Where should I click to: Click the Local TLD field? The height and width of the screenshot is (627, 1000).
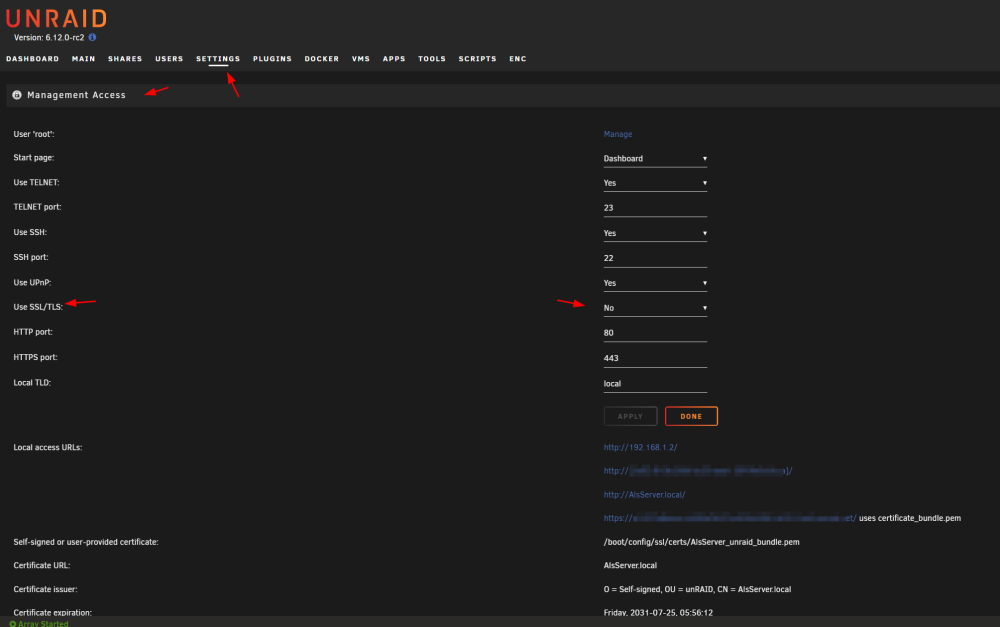pos(655,384)
